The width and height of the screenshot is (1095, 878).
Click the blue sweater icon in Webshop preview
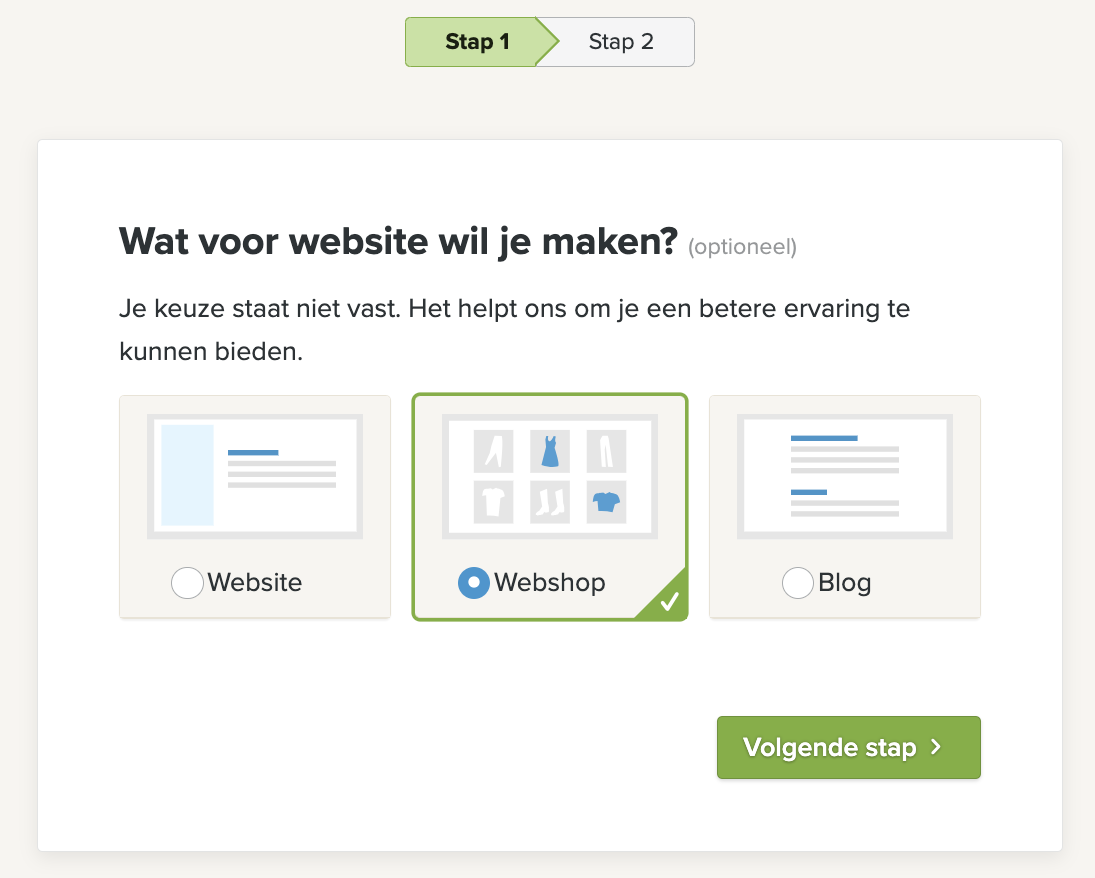tap(606, 502)
